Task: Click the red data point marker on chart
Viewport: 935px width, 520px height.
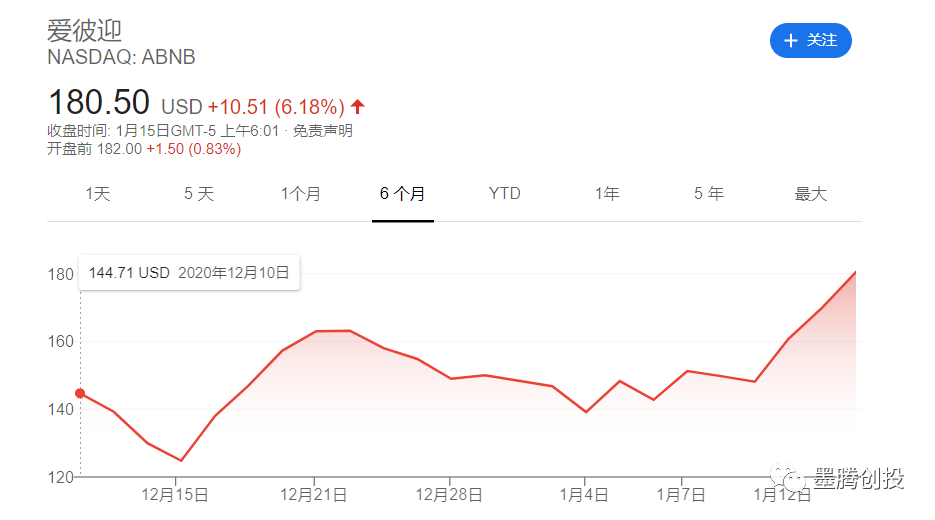Action: pos(80,393)
